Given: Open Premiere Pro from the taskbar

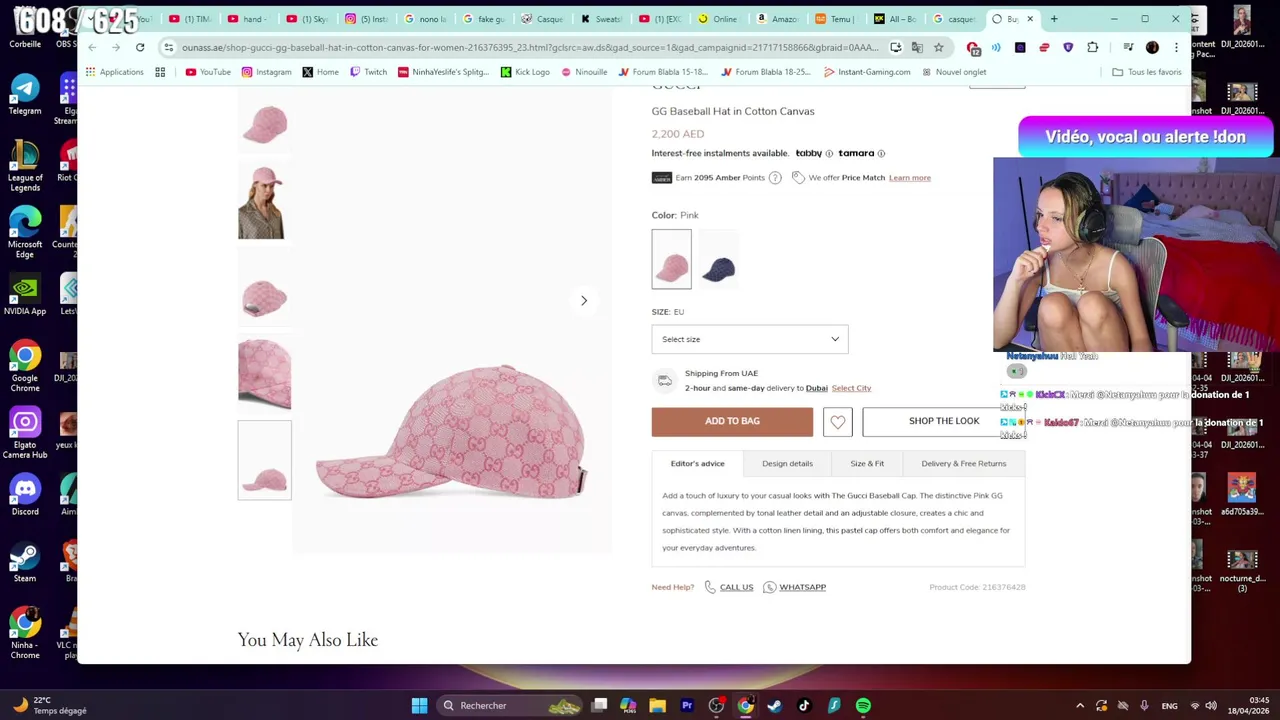Looking at the screenshot, I should (x=687, y=705).
